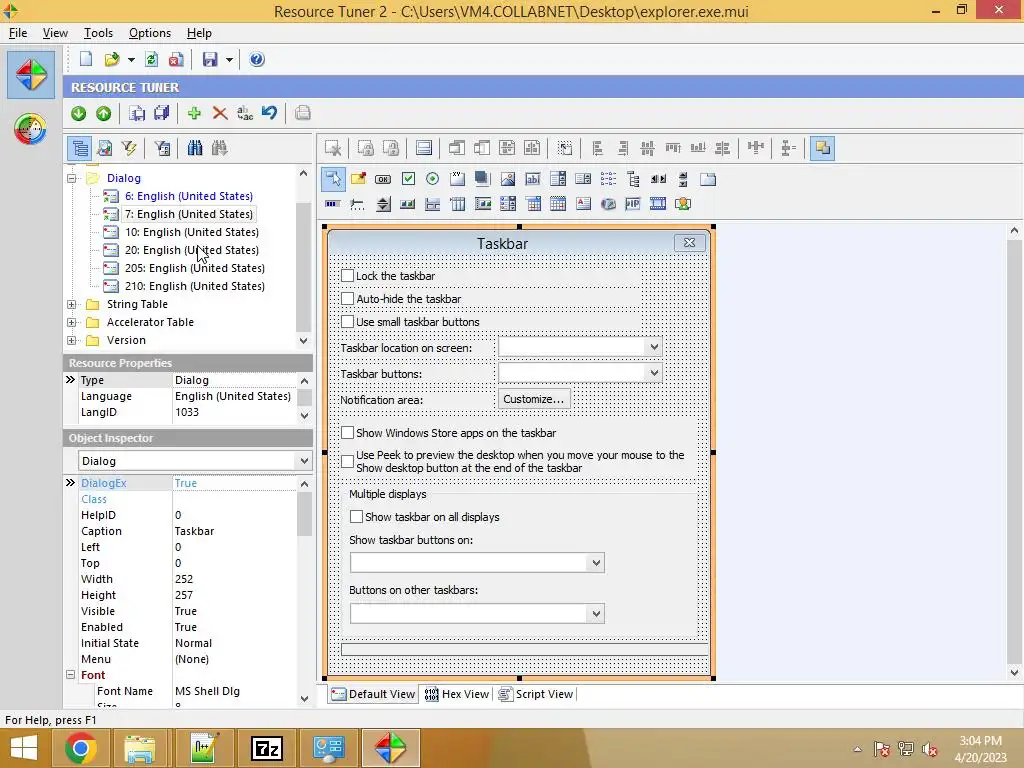Viewport: 1024px width, 768px height.
Task: Select the pointer selection tool in control palette
Action: point(333,179)
